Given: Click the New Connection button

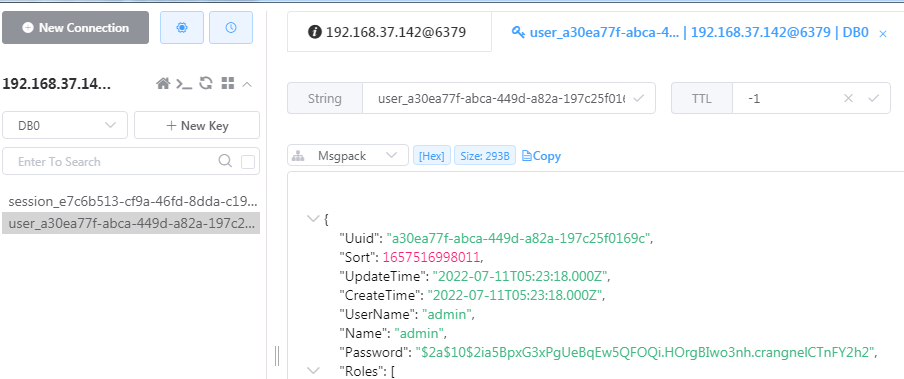Looking at the screenshot, I should point(76,28).
